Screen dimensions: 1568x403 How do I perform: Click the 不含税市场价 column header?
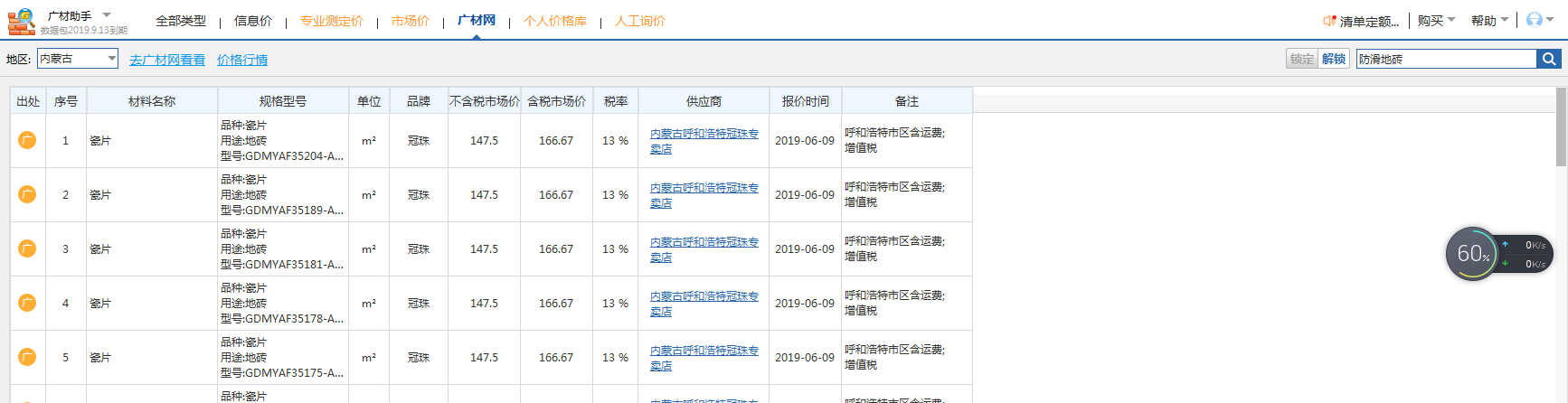point(484,100)
